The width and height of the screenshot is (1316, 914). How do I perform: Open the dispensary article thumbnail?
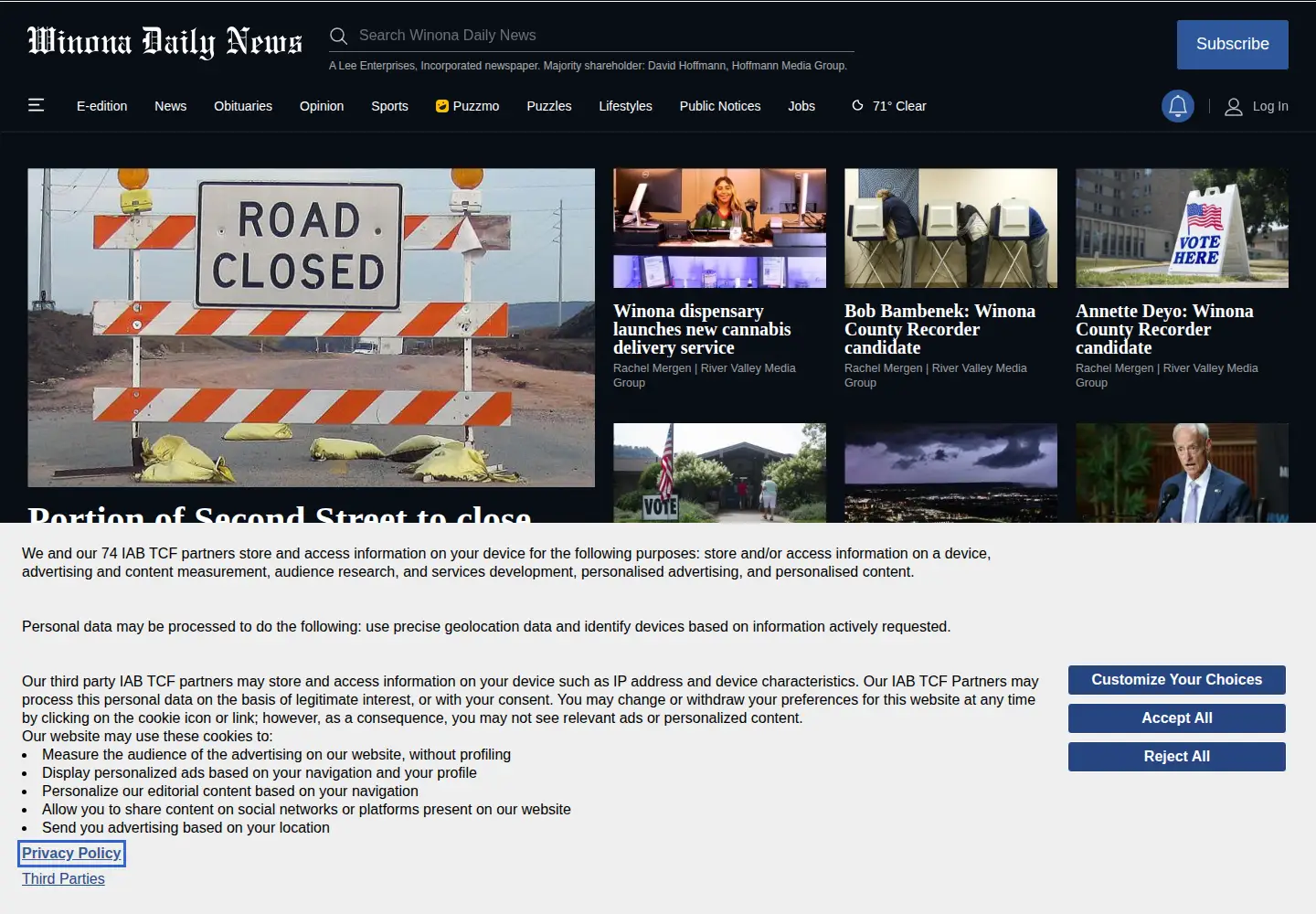point(720,228)
